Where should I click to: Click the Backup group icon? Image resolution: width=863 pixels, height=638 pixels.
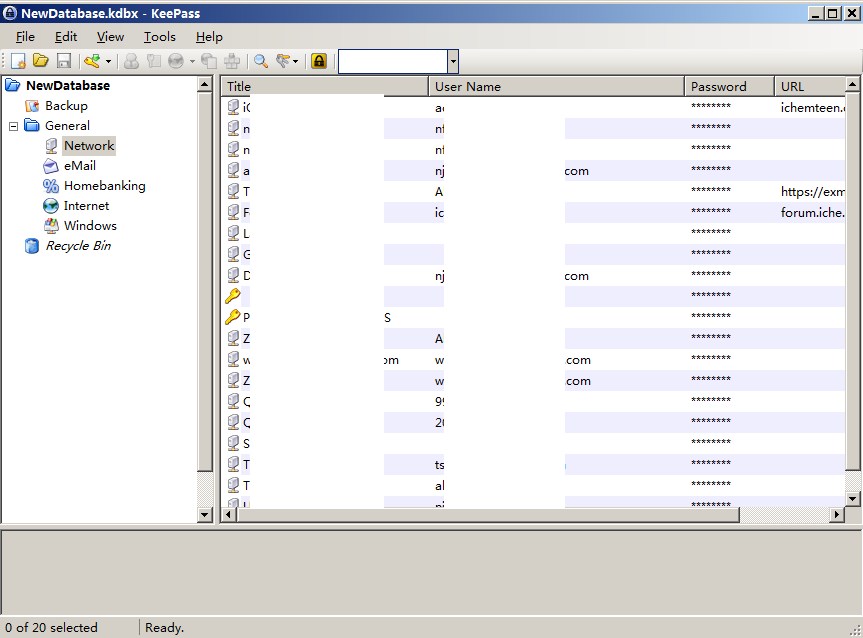click(32, 106)
